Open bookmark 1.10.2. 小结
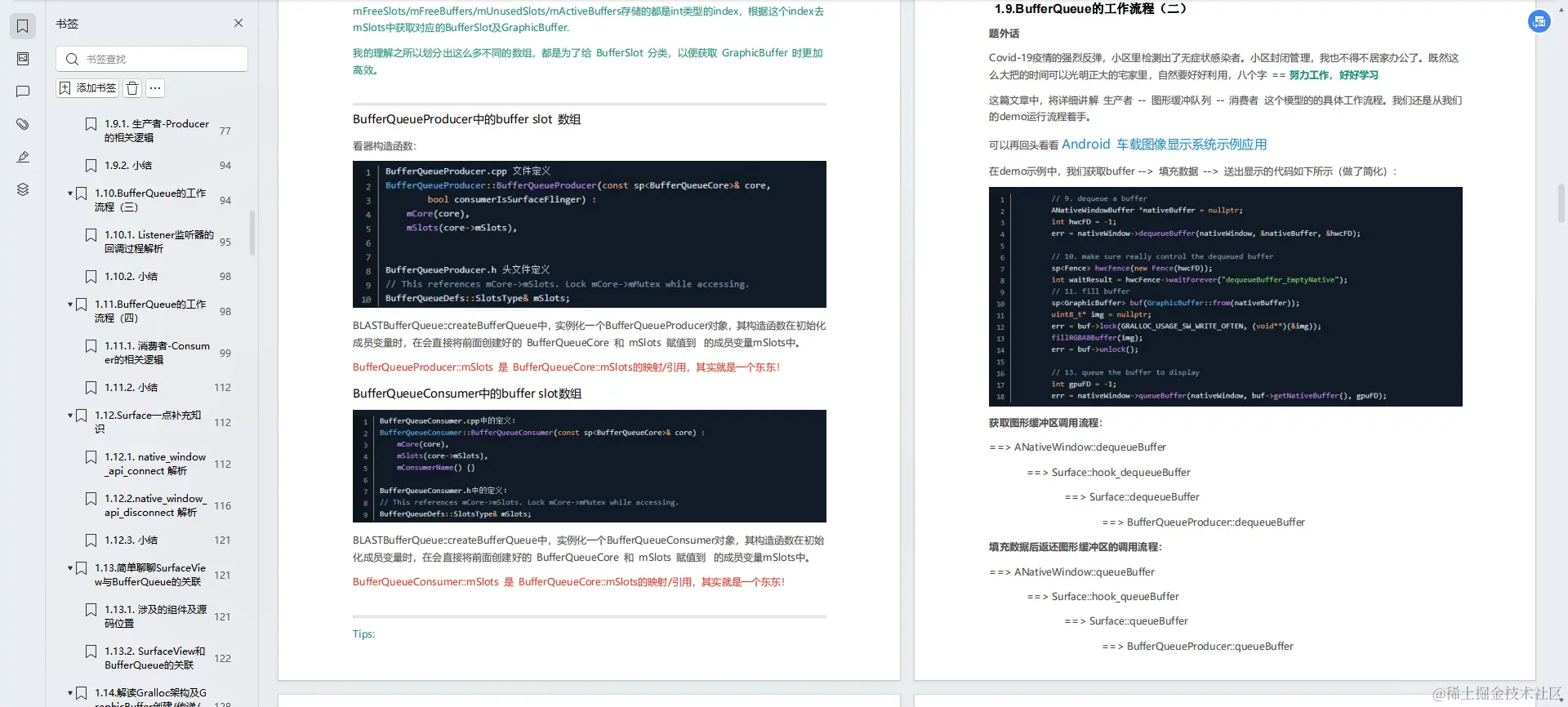 pyautogui.click(x=131, y=276)
